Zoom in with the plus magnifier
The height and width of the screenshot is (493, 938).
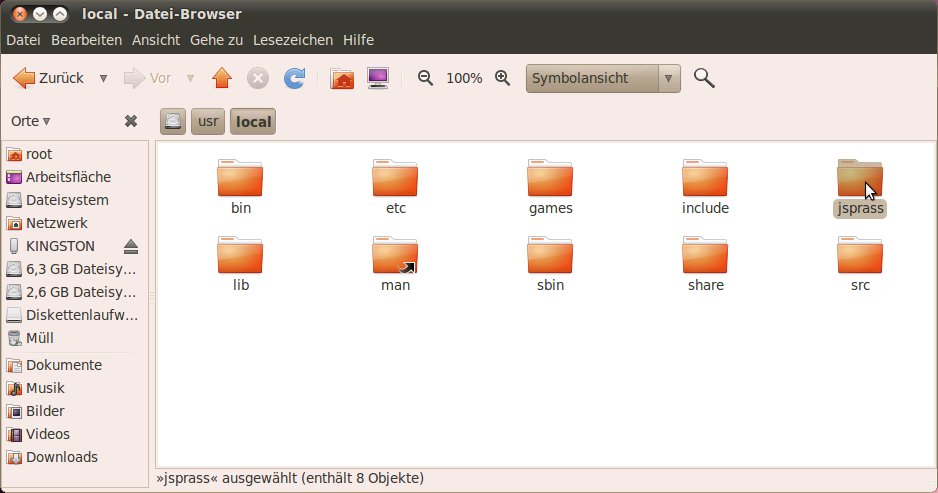tap(503, 78)
